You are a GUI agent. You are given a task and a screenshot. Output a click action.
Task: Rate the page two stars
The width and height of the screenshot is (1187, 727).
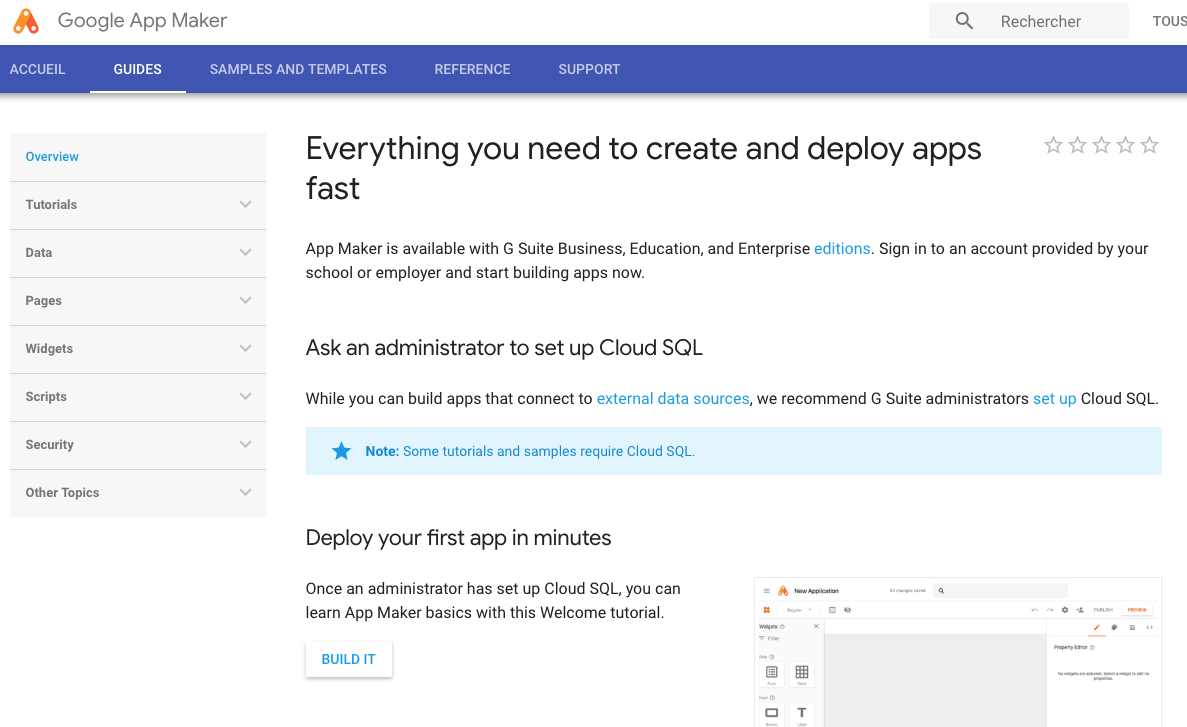(1077, 145)
